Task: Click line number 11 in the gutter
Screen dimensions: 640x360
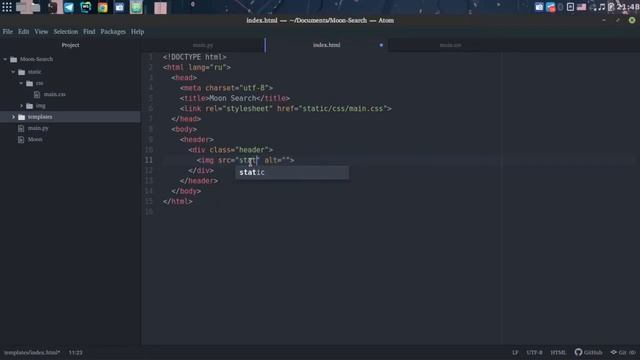Action: coord(149,160)
